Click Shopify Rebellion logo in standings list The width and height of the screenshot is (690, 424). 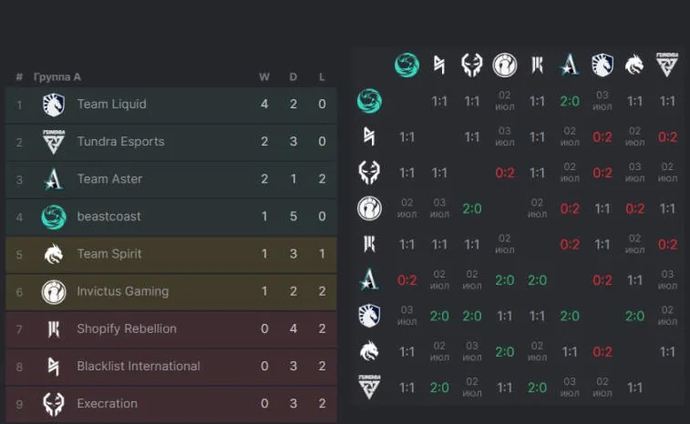[x=53, y=329]
